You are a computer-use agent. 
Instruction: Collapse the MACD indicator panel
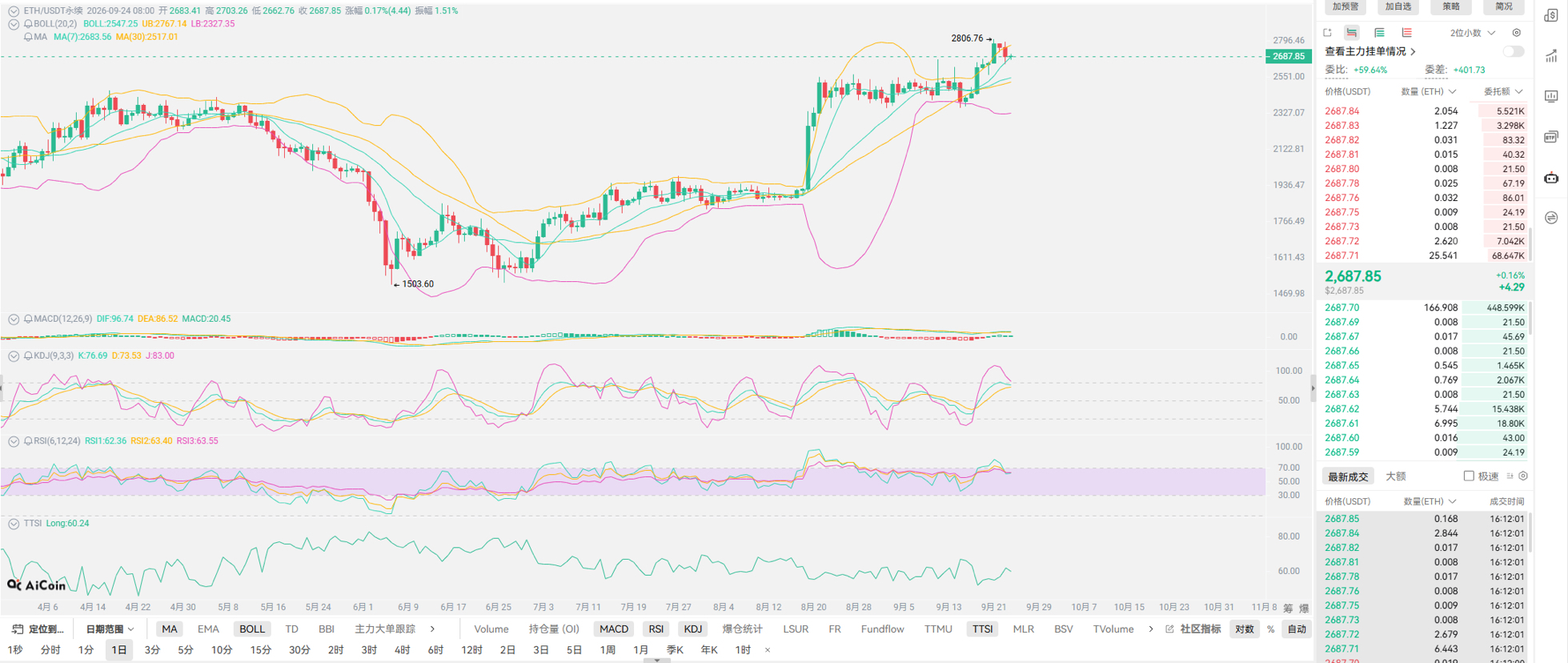click(x=14, y=319)
